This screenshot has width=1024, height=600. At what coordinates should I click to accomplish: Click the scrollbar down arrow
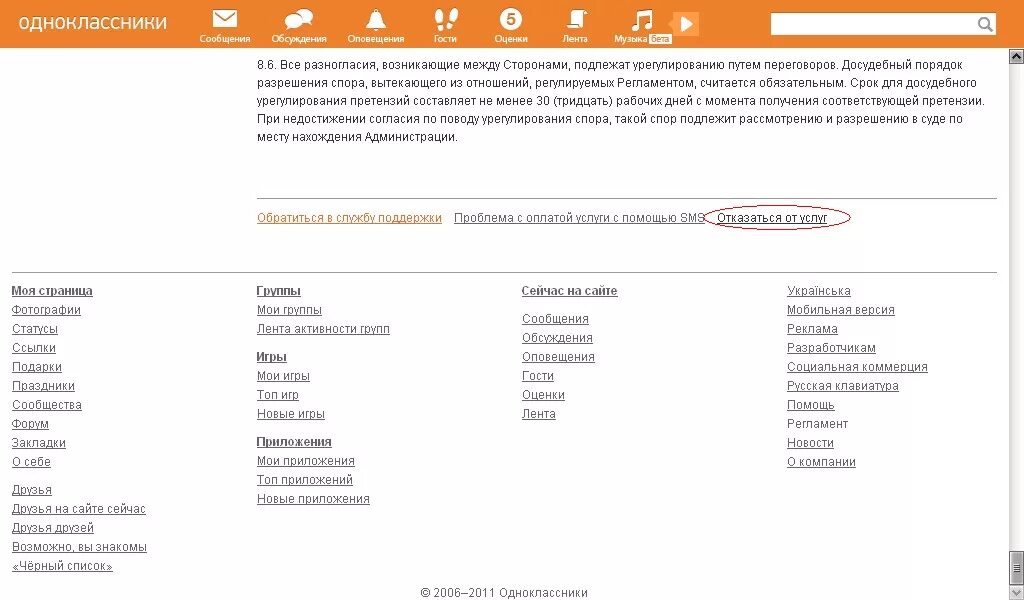(1016, 592)
